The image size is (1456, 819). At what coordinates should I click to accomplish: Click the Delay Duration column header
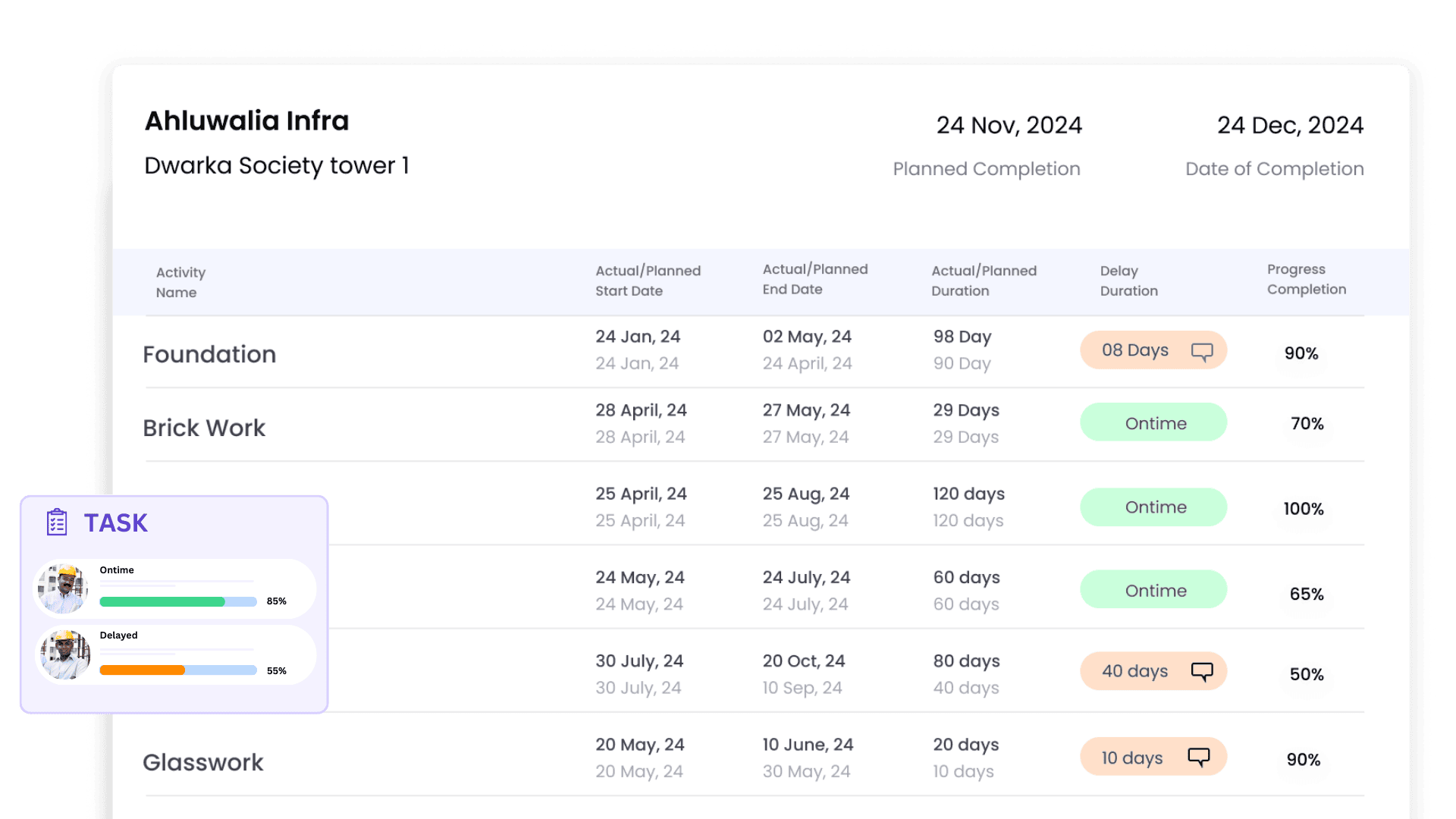point(1128,281)
